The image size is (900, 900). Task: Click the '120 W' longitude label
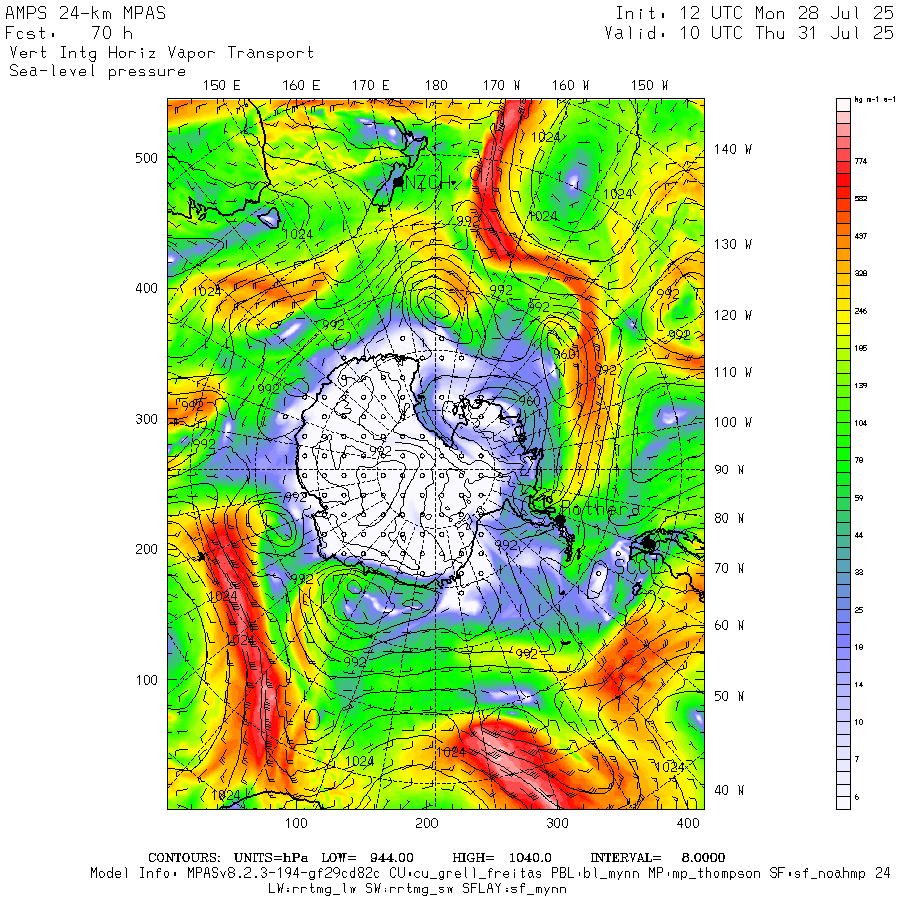[732, 316]
